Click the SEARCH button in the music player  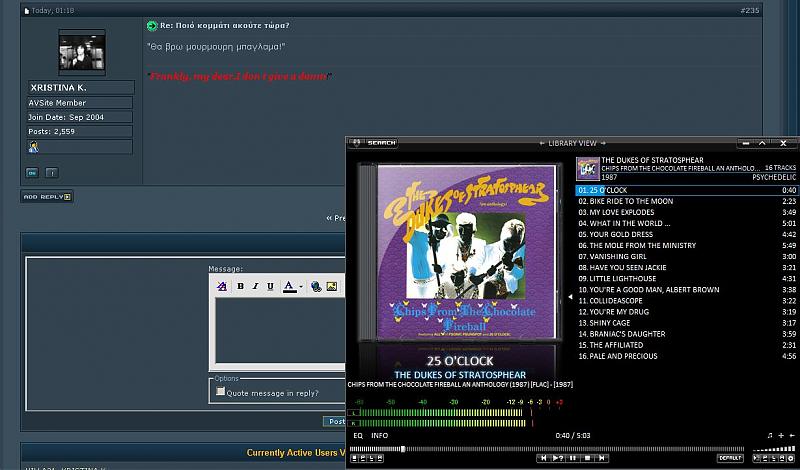381,143
